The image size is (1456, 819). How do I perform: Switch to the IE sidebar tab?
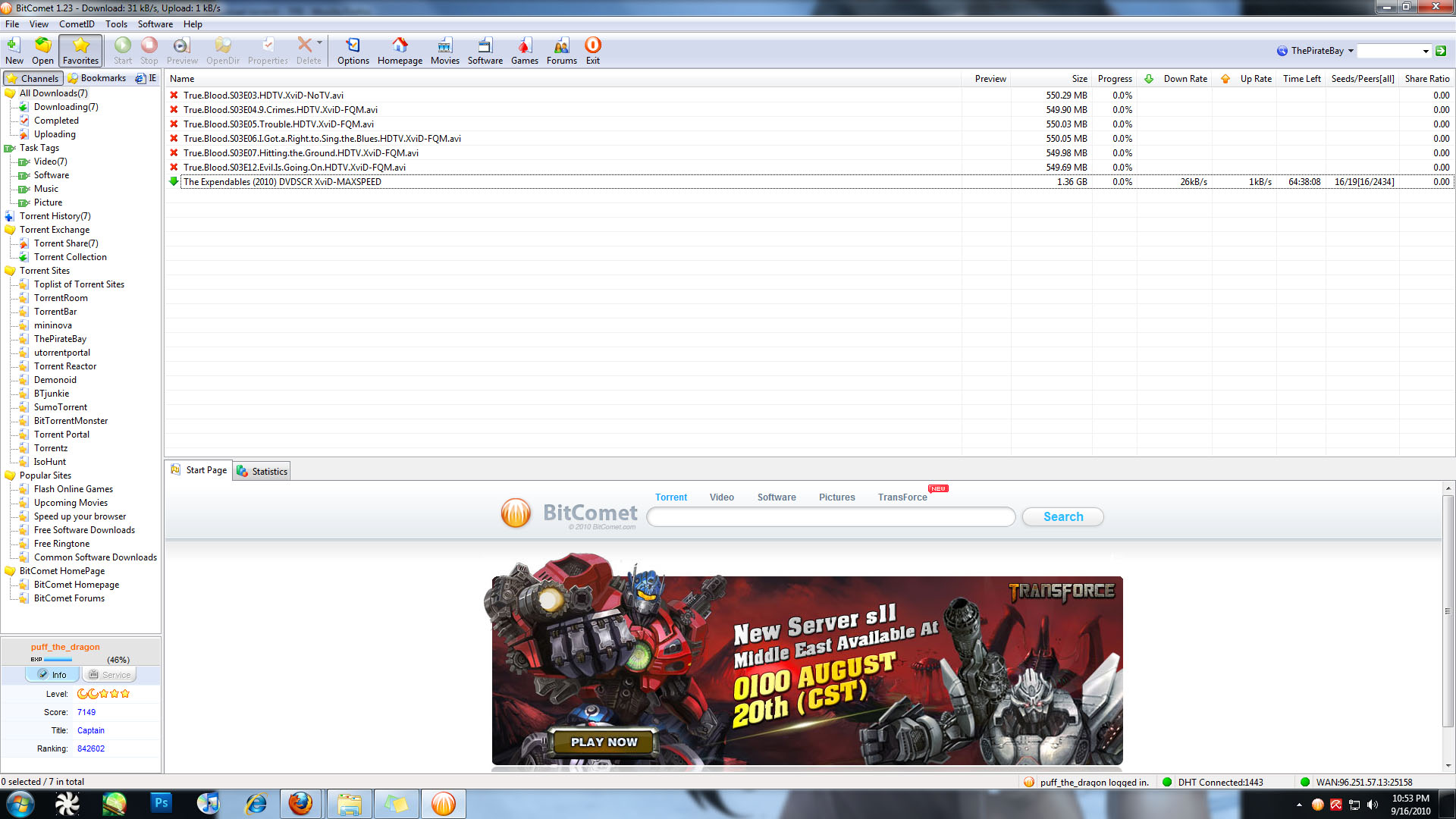[x=146, y=78]
